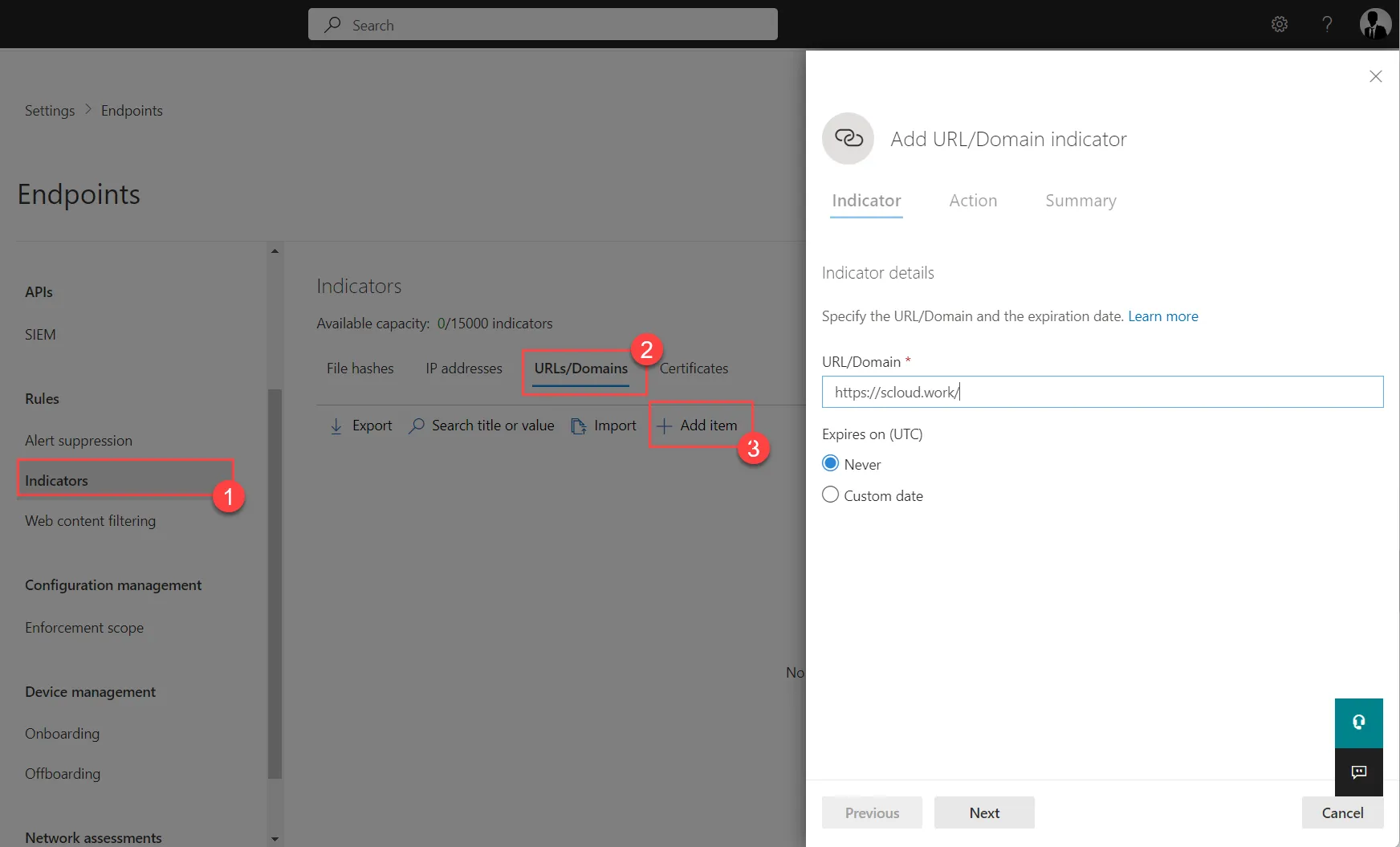Viewport: 1400px width, 847px height.
Task: Click the Available capacity 0/15000 indicators text
Action: tap(434, 324)
